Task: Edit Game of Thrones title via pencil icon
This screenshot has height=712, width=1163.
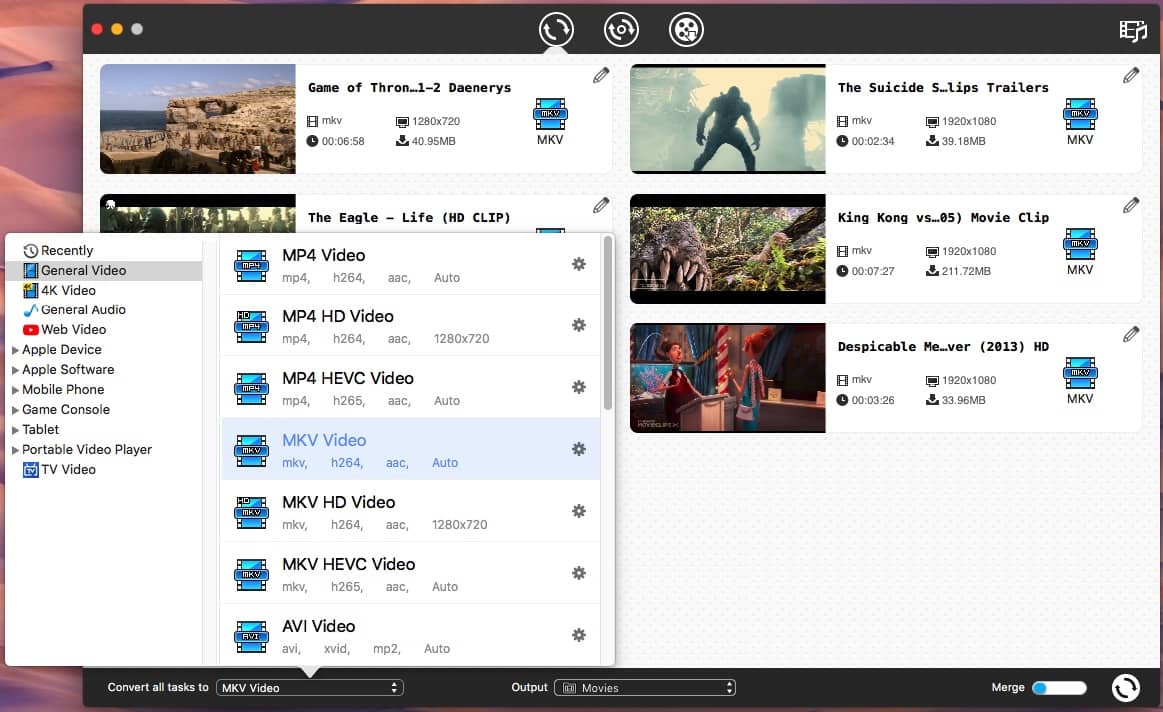Action: (601, 74)
